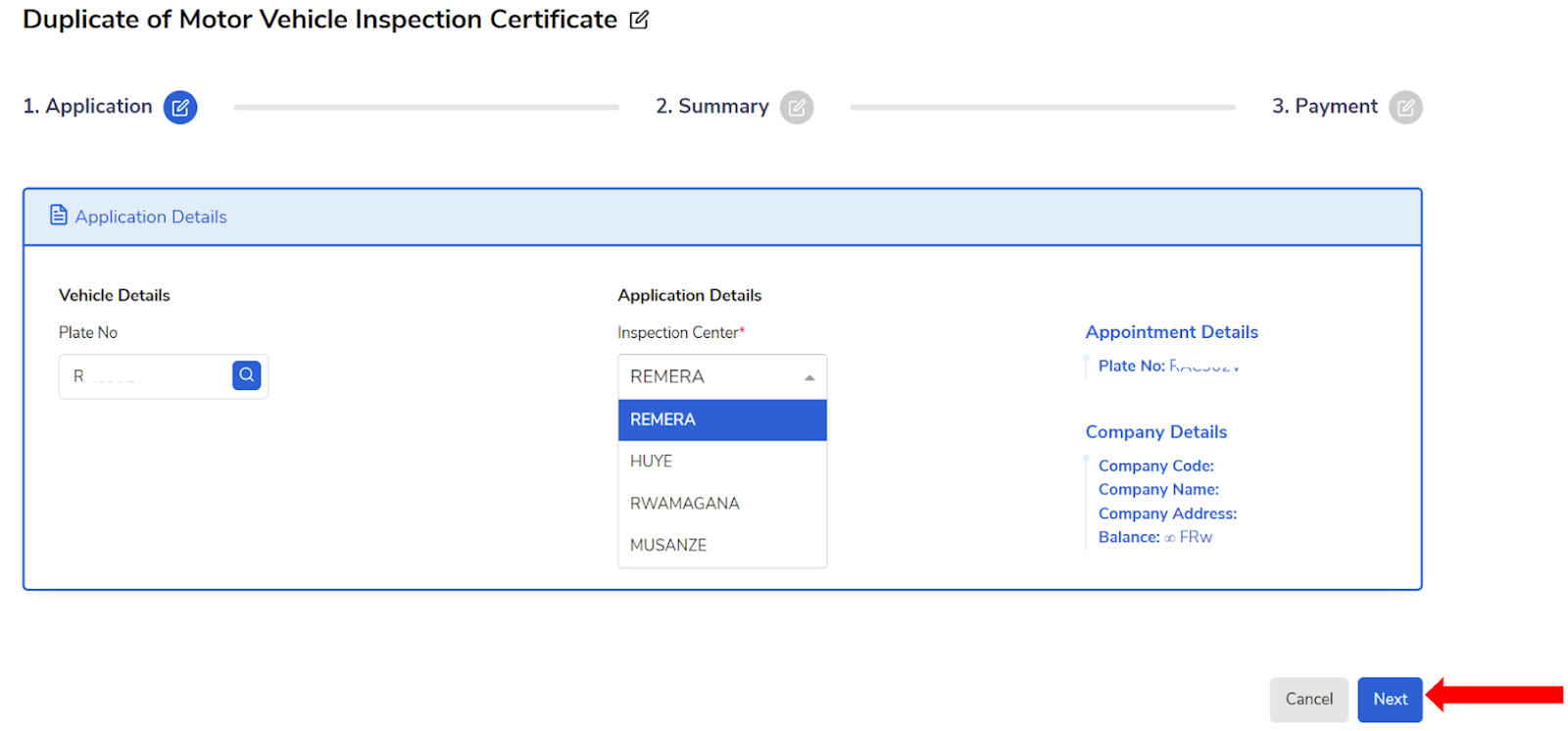
Task: Select the Summary step edit icon
Action: [x=797, y=107]
